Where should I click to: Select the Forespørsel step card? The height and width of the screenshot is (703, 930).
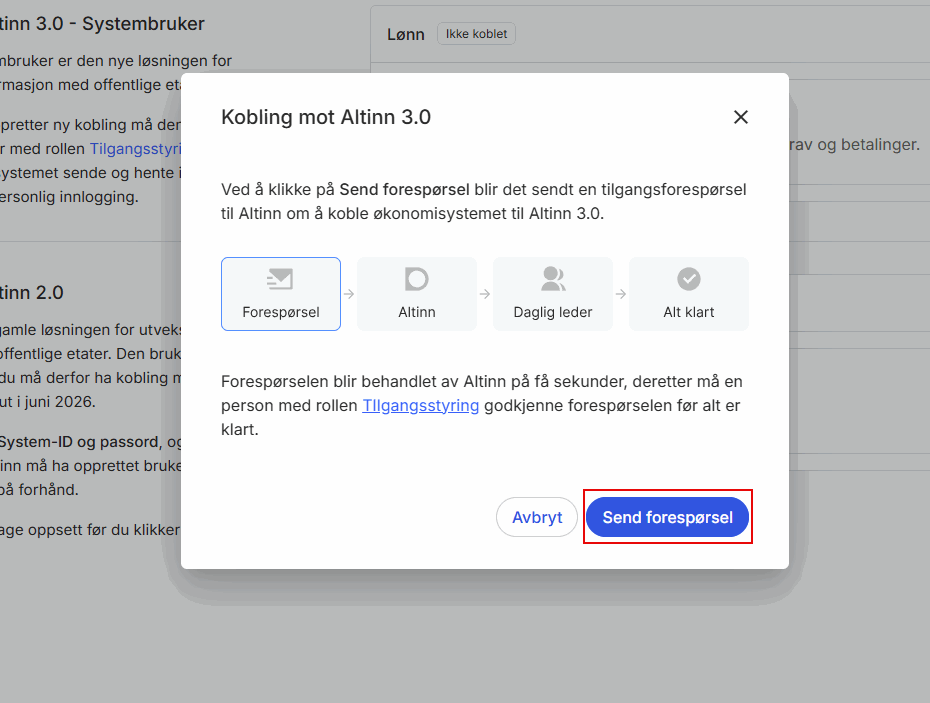click(x=280, y=294)
